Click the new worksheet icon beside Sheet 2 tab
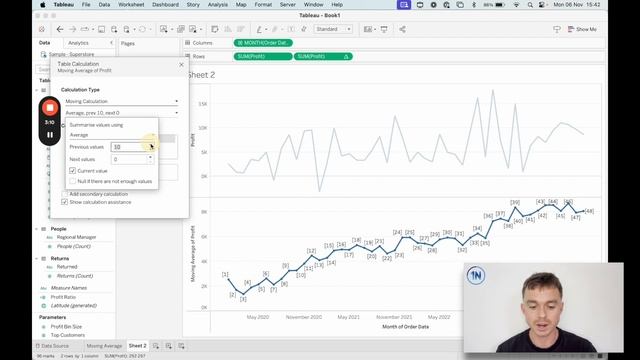 tap(156, 346)
